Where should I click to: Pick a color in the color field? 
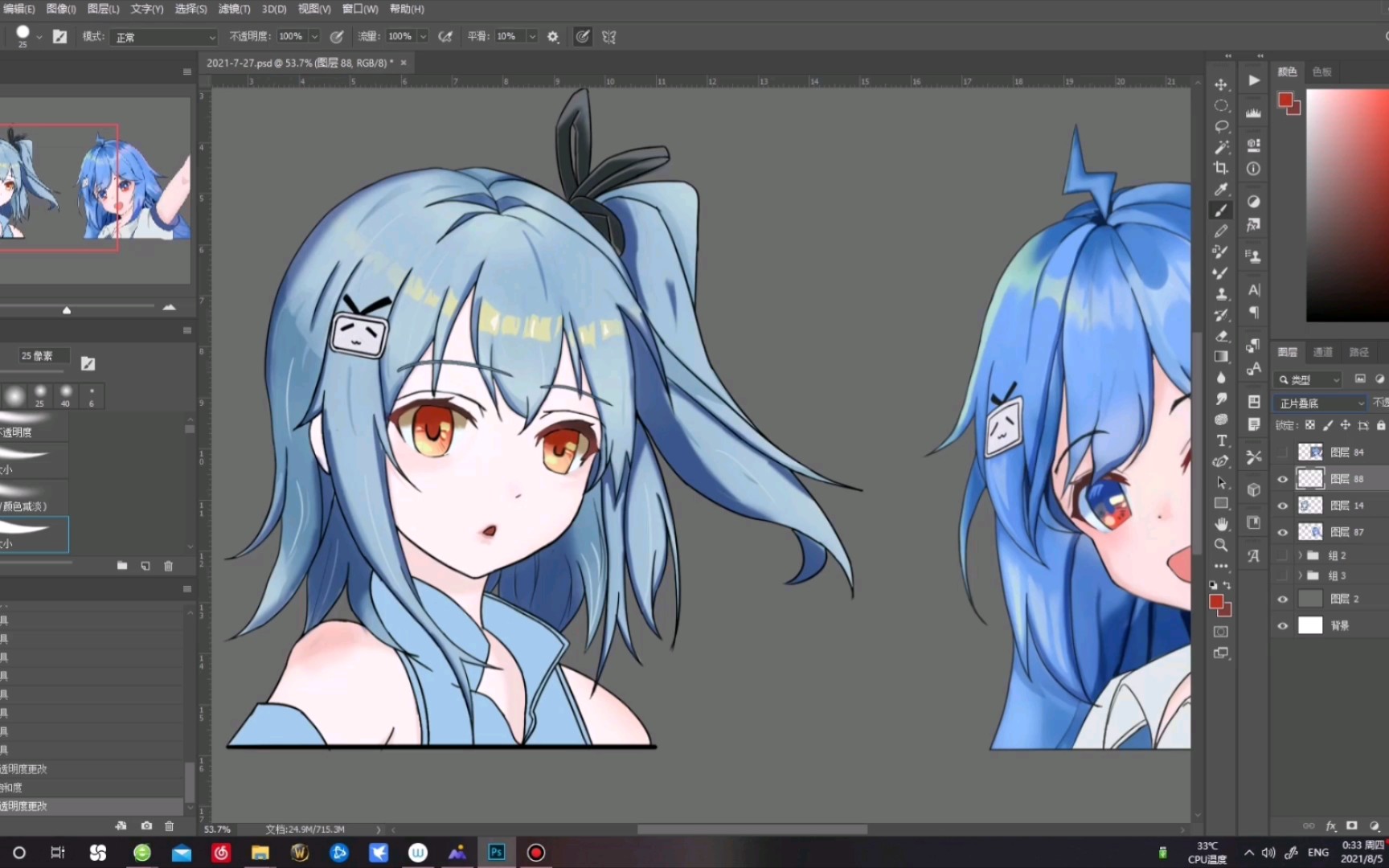click(1347, 205)
